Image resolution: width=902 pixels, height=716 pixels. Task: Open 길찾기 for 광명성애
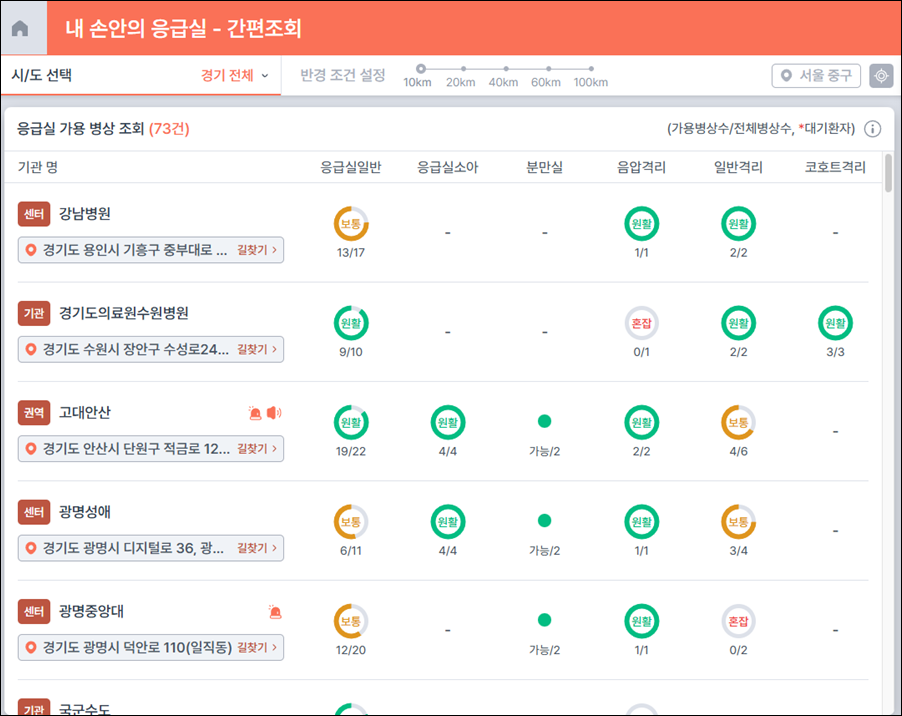pyautogui.click(x=257, y=548)
